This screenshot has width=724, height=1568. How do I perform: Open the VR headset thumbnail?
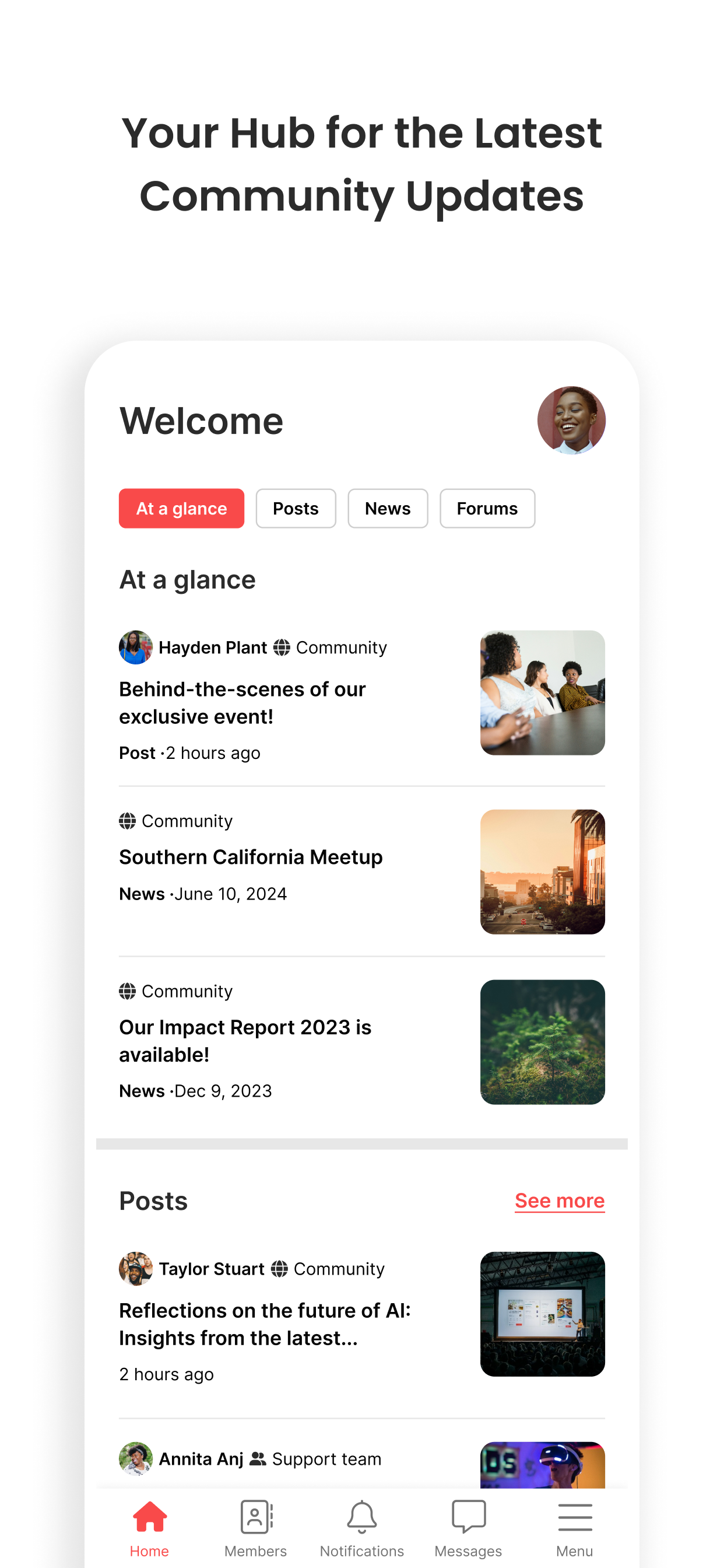tap(543, 1465)
